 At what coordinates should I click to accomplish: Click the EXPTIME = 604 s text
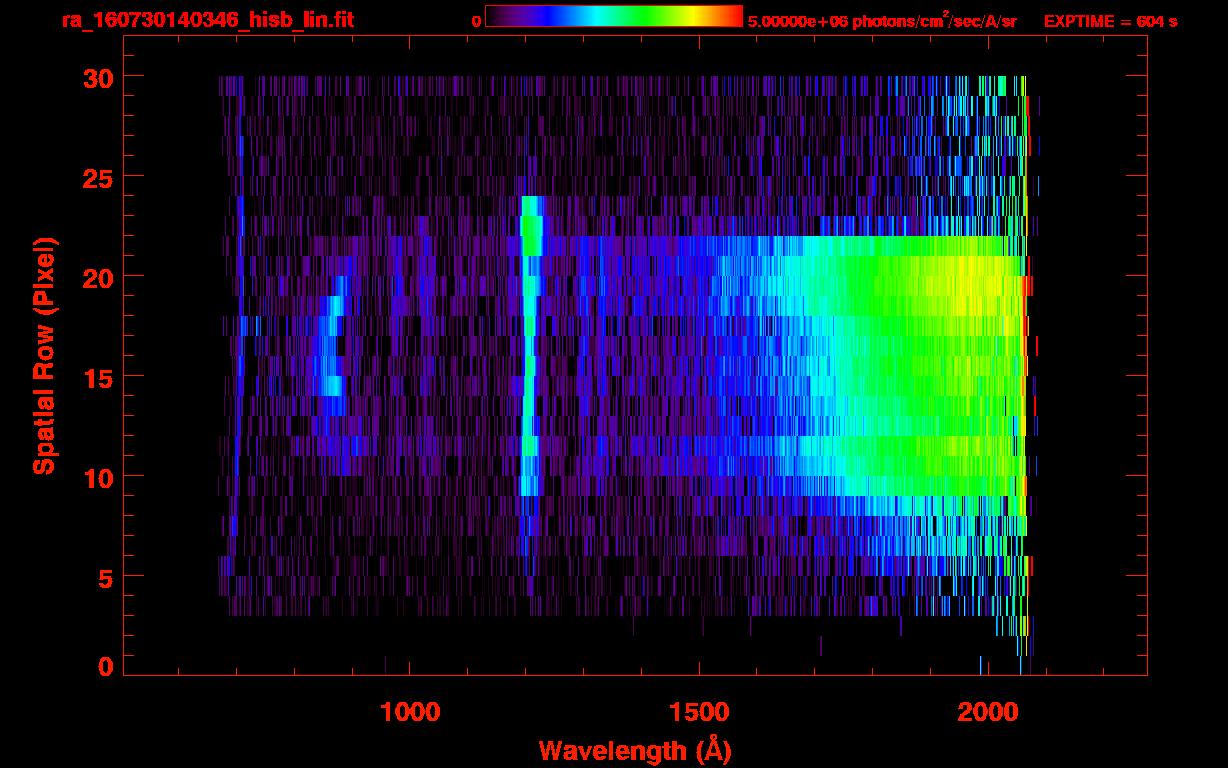tap(1110, 21)
